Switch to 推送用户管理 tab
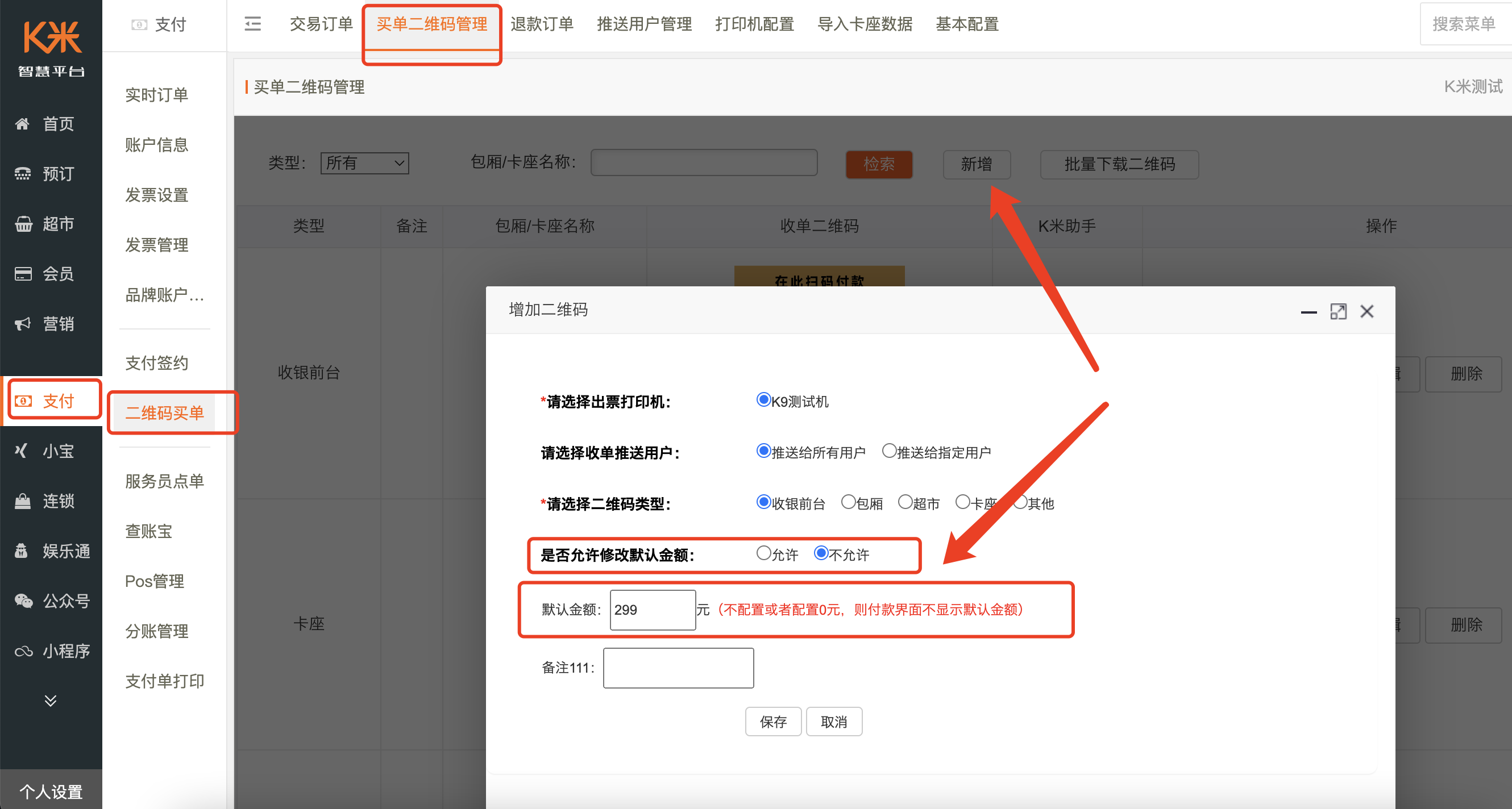 coord(645,24)
